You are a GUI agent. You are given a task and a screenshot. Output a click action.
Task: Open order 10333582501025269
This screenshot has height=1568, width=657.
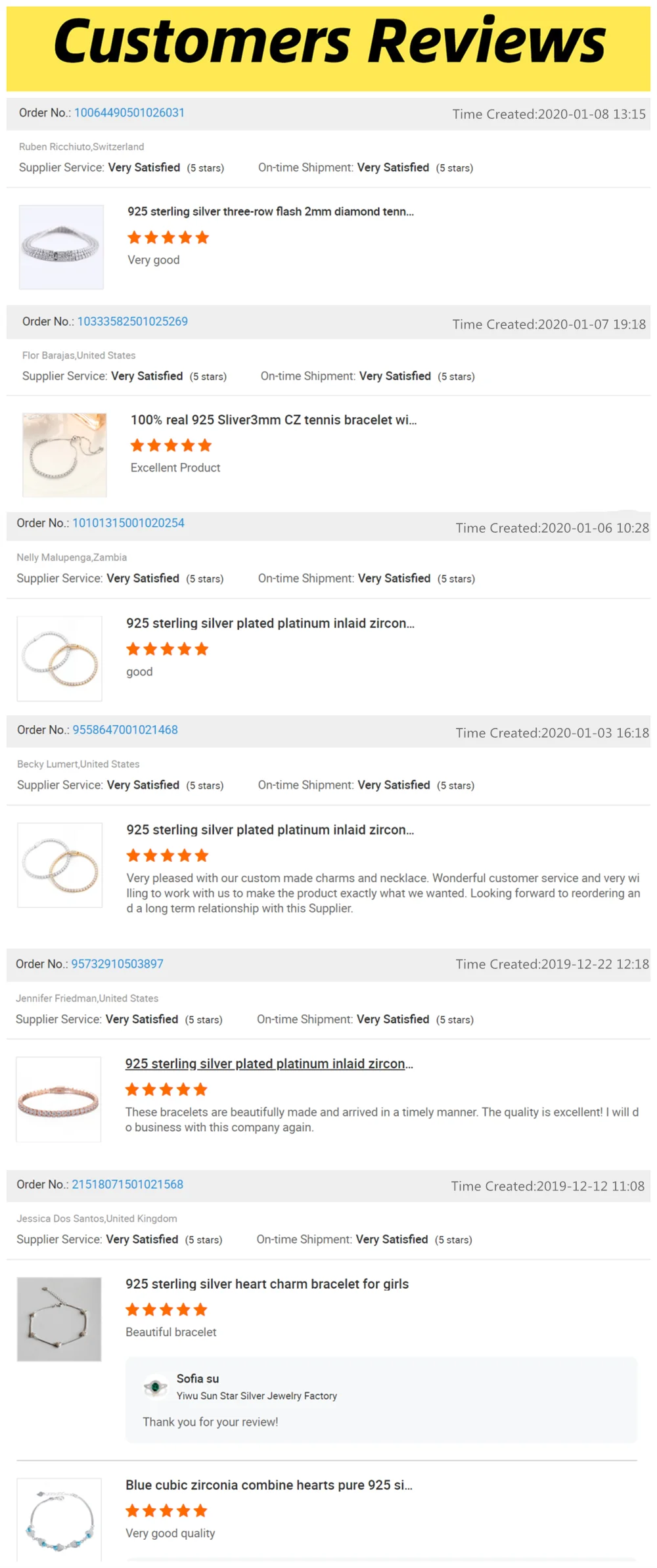tap(133, 321)
